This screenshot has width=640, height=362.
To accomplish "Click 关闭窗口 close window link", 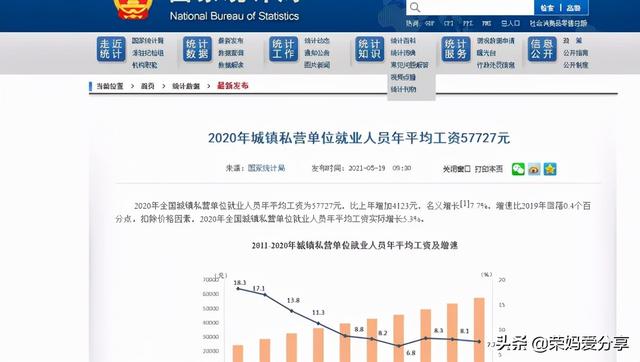I will 457,169.
